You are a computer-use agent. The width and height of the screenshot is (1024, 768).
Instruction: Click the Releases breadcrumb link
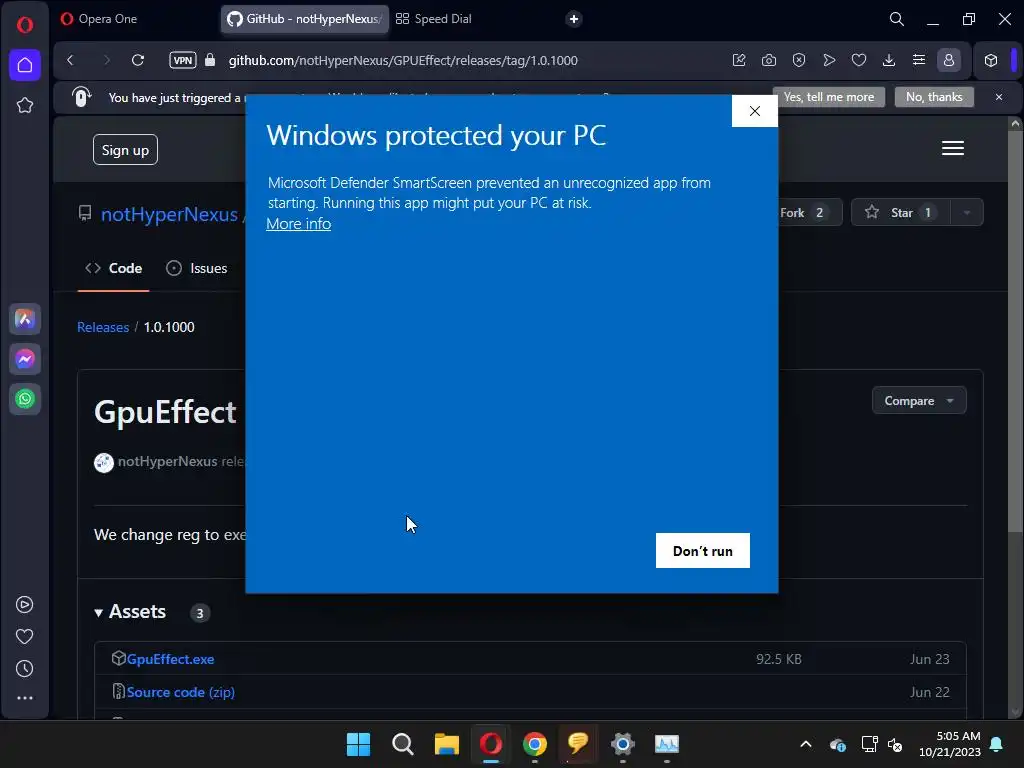tap(103, 327)
